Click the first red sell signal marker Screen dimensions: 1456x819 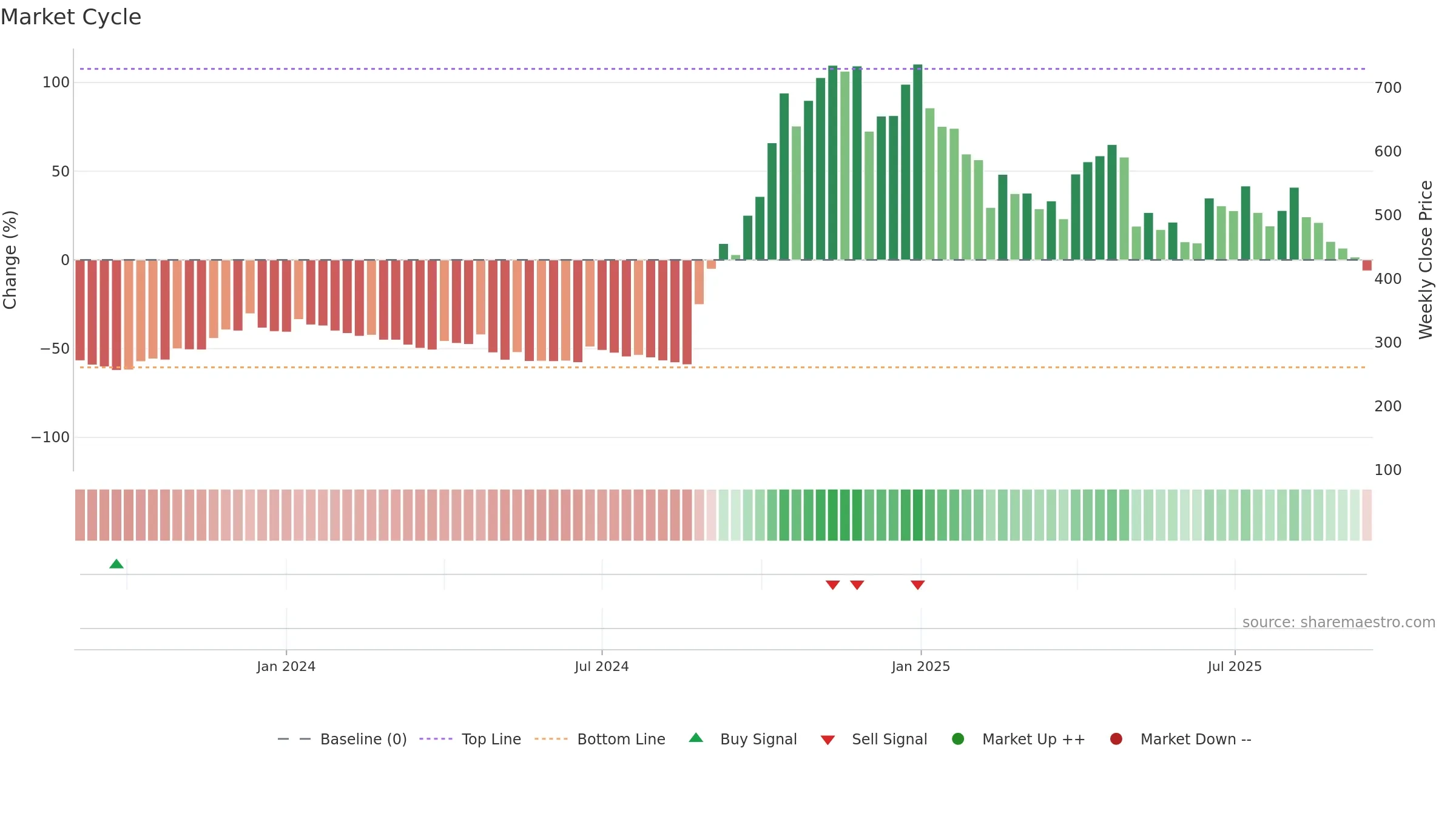click(x=832, y=585)
